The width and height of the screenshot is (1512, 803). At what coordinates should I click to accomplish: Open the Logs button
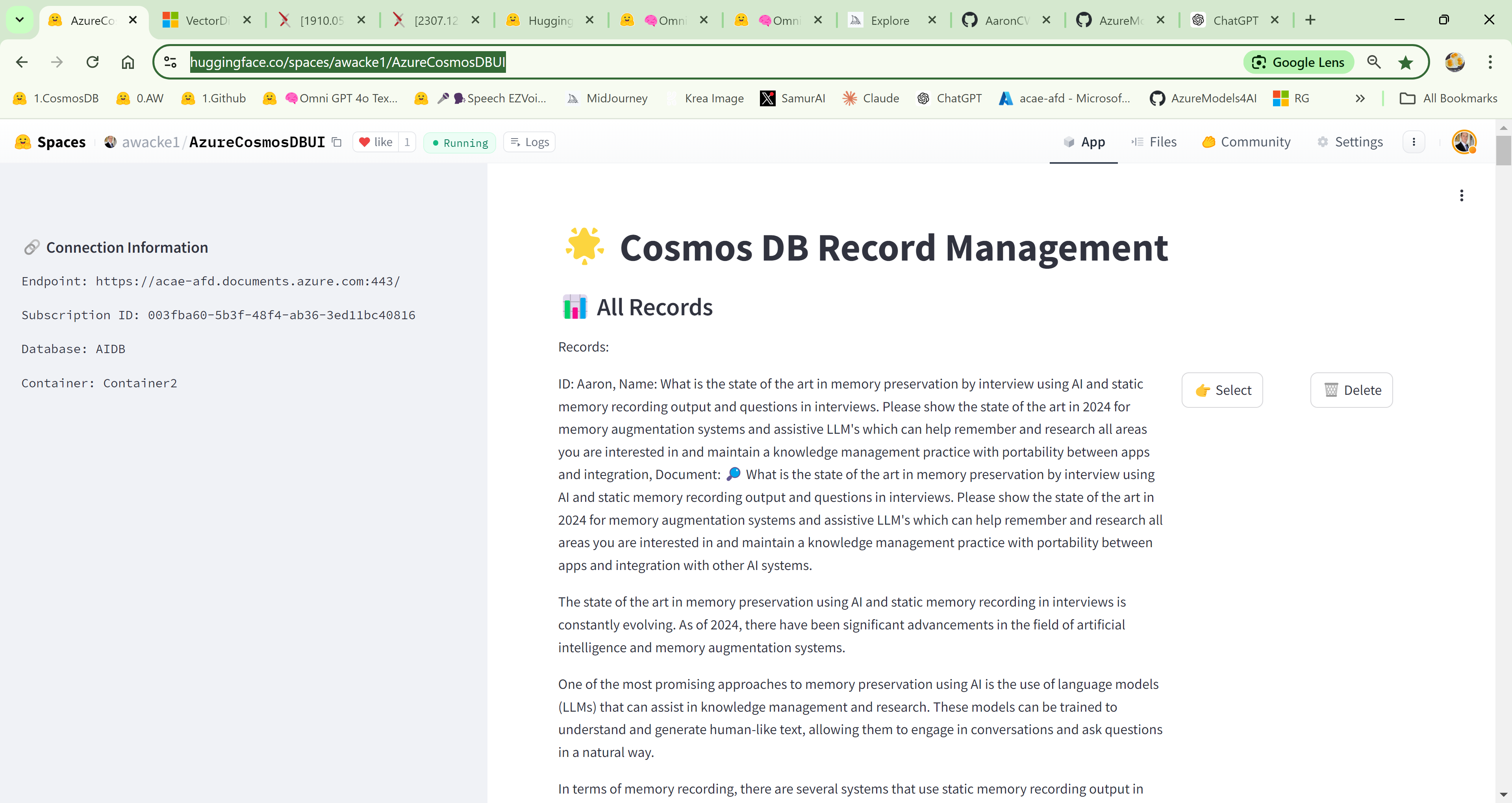(x=530, y=142)
